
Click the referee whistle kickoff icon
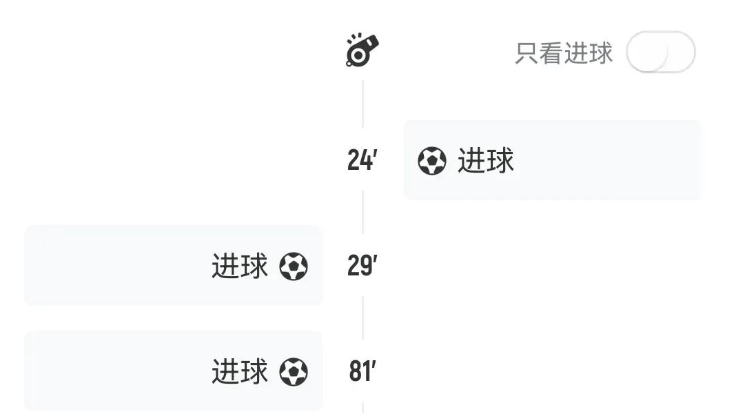(362, 50)
